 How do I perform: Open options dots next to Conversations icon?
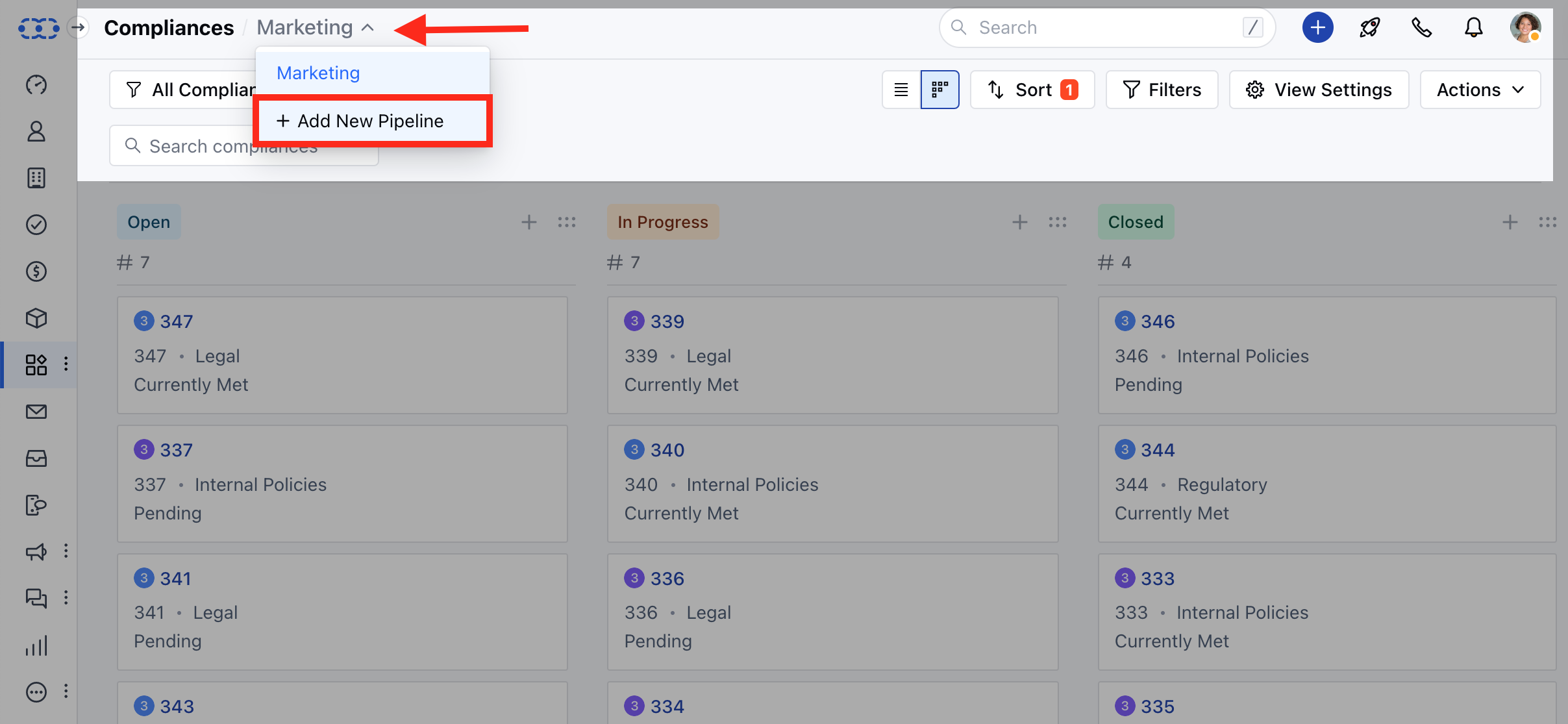[x=66, y=597]
